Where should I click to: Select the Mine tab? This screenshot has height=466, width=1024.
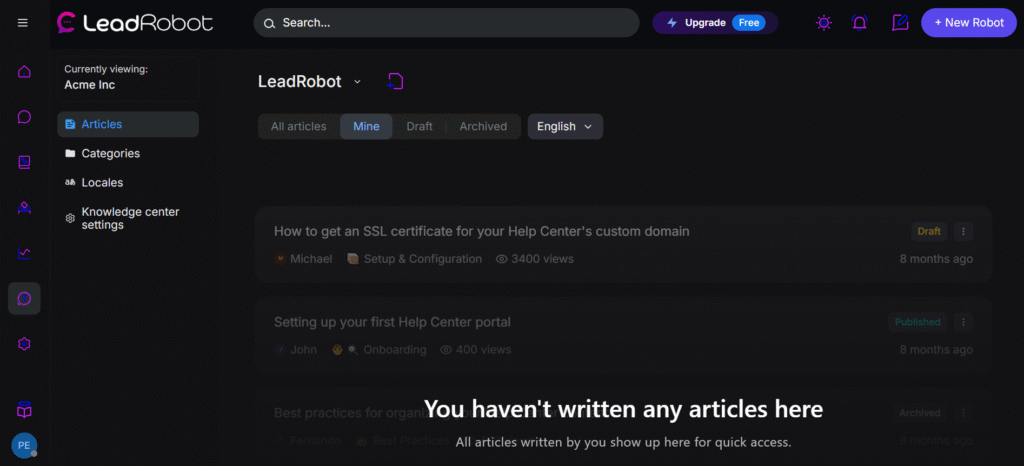pos(366,127)
